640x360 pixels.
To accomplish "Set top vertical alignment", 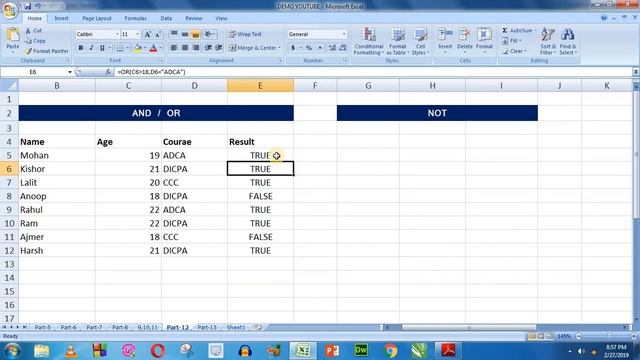I will tap(174, 34).
